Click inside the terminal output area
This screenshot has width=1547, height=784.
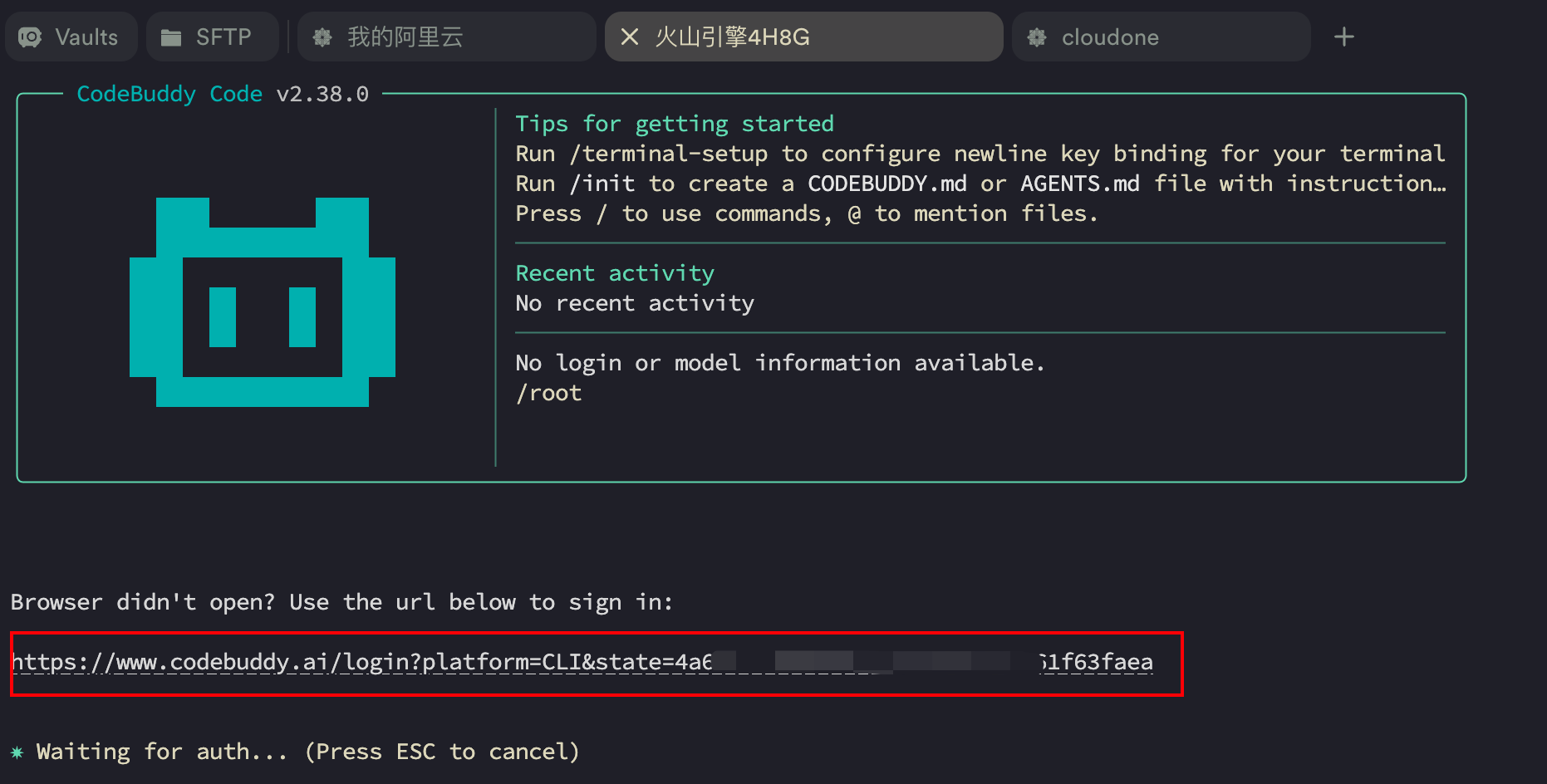tap(748, 532)
